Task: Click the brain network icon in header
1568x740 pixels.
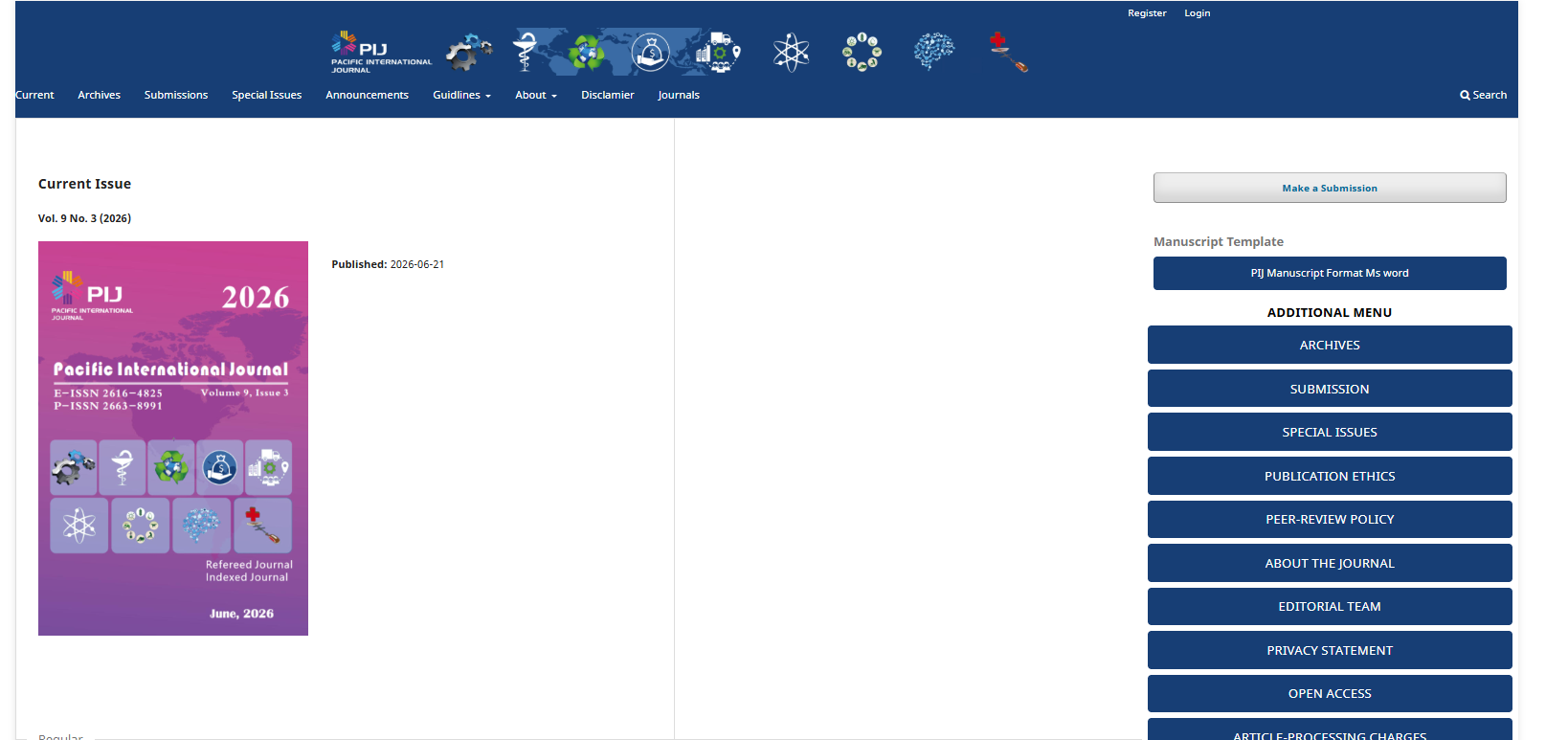Action: pos(933,52)
